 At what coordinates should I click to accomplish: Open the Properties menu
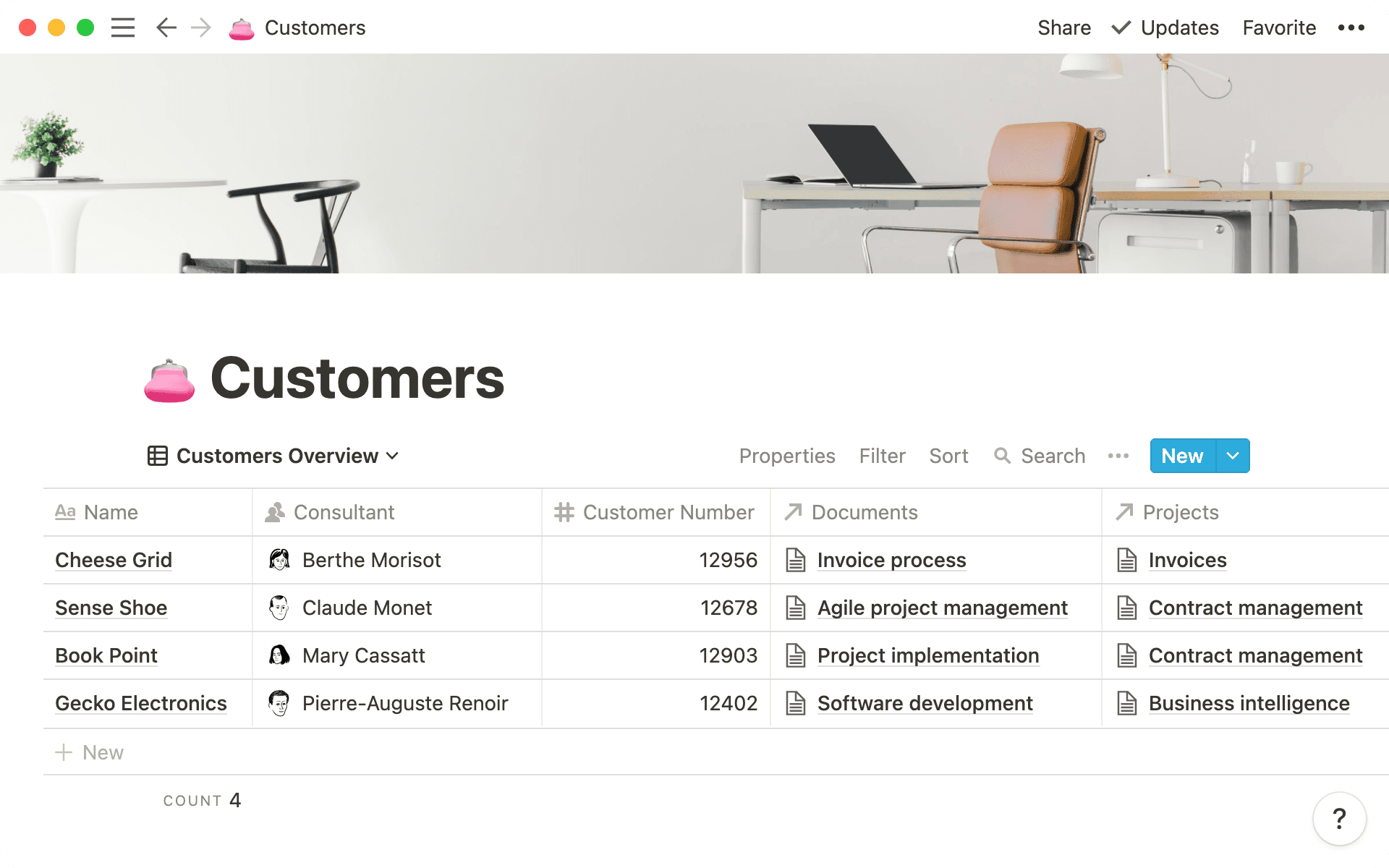[x=787, y=456]
